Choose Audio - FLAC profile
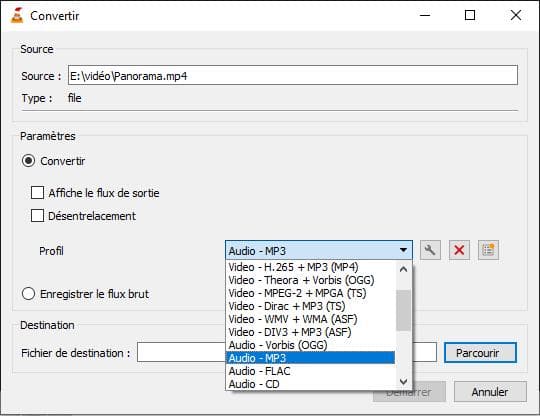 coord(311,371)
